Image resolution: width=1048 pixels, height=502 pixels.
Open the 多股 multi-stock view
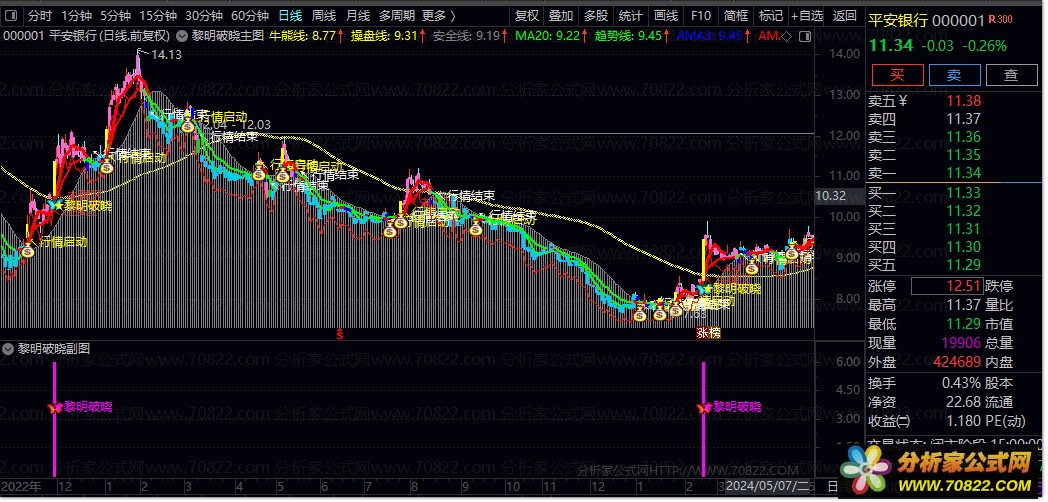pyautogui.click(x=596, y=15)
